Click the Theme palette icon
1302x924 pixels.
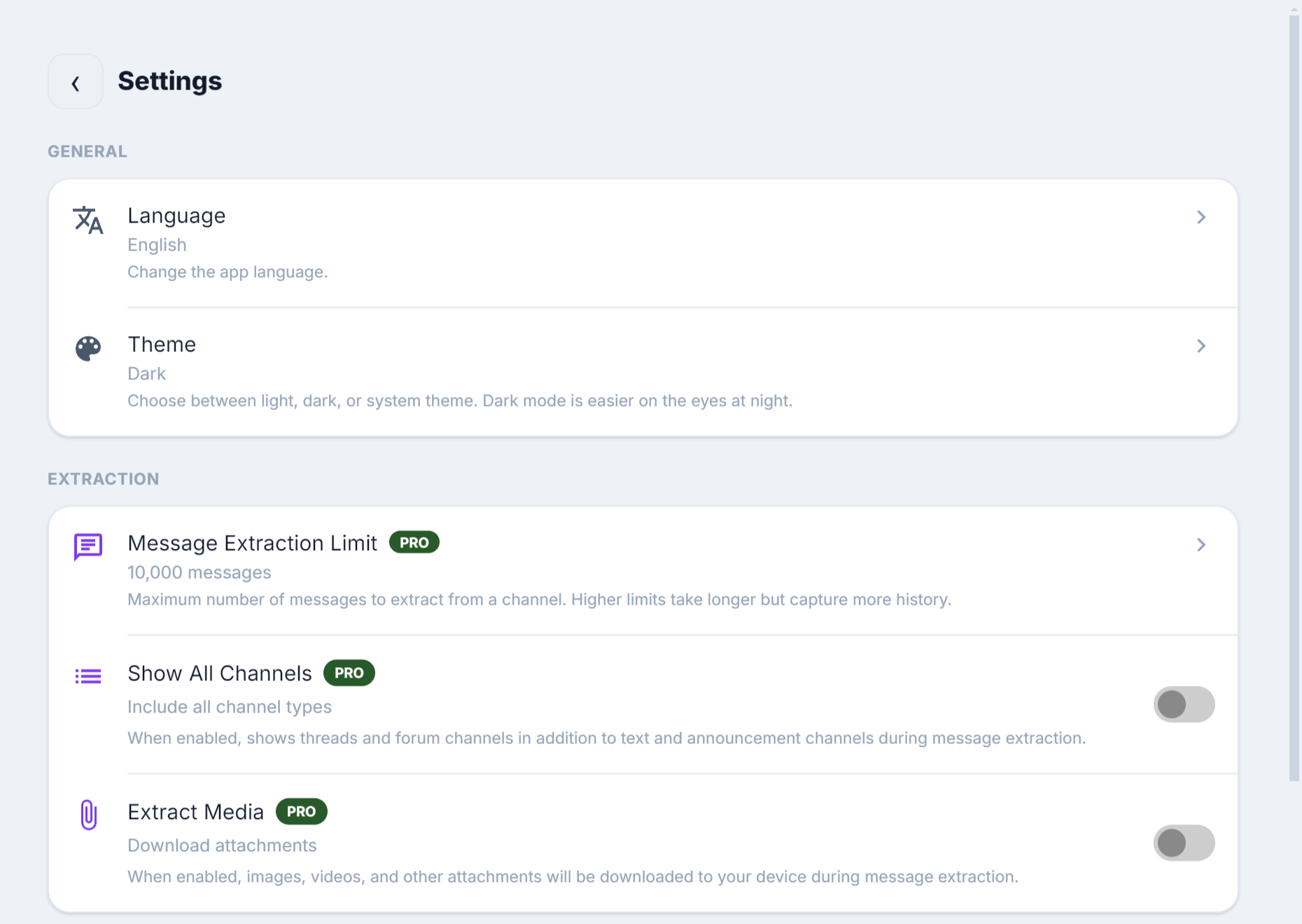tap(88, 348)
